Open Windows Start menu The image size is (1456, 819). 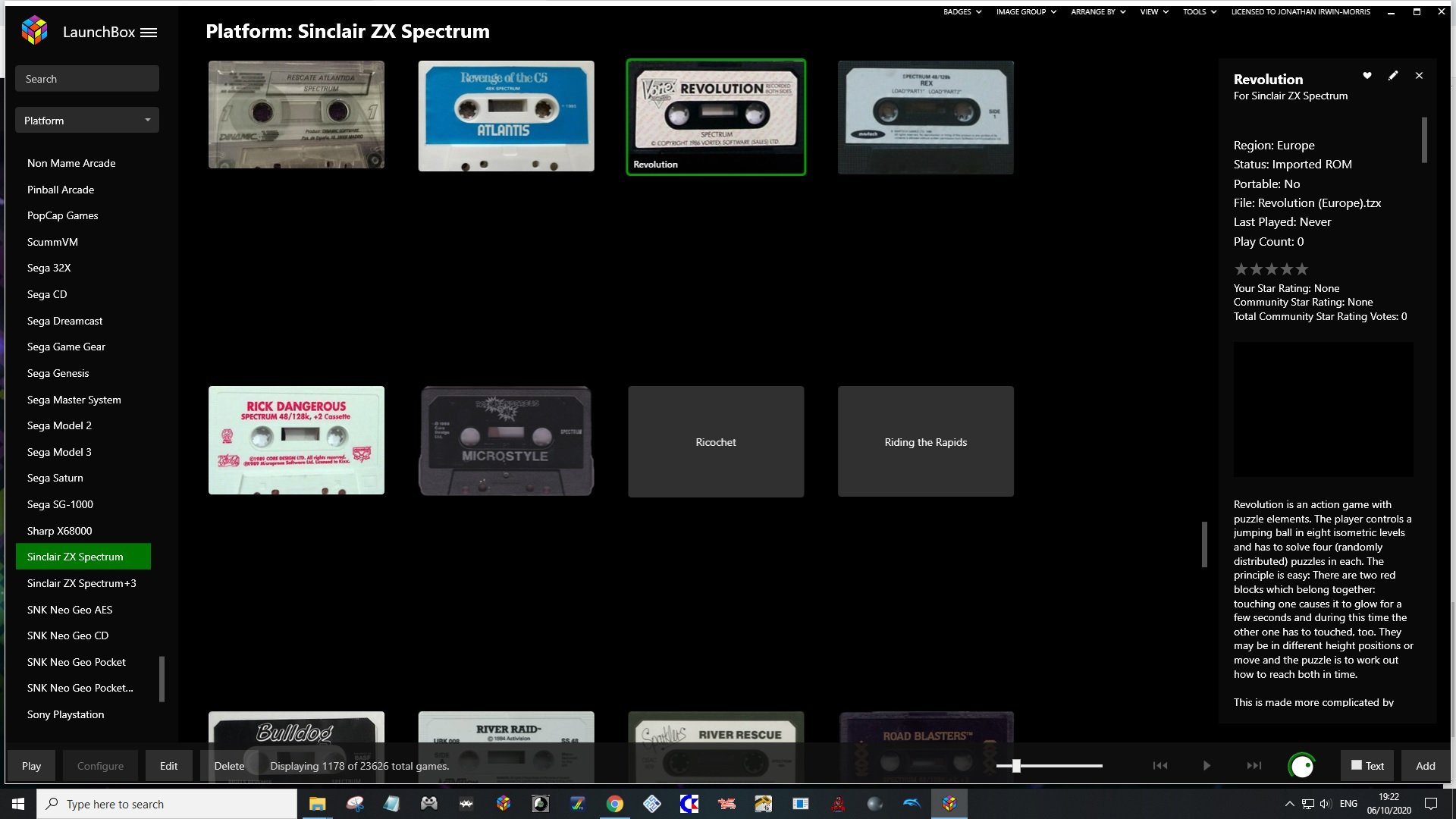click(x=18, y=804)
